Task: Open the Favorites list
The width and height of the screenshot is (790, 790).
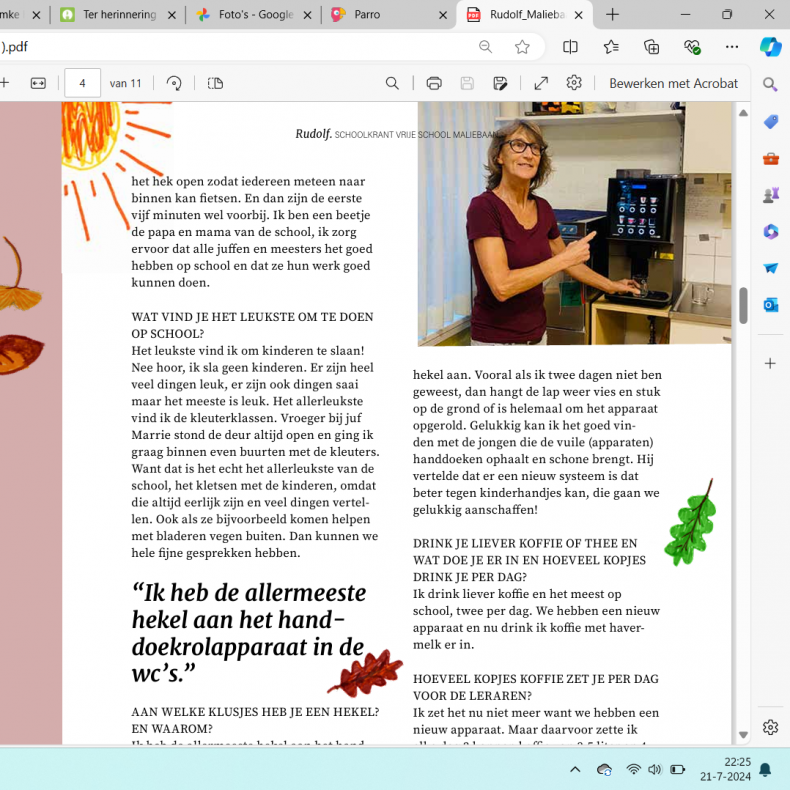Action: 611,47
